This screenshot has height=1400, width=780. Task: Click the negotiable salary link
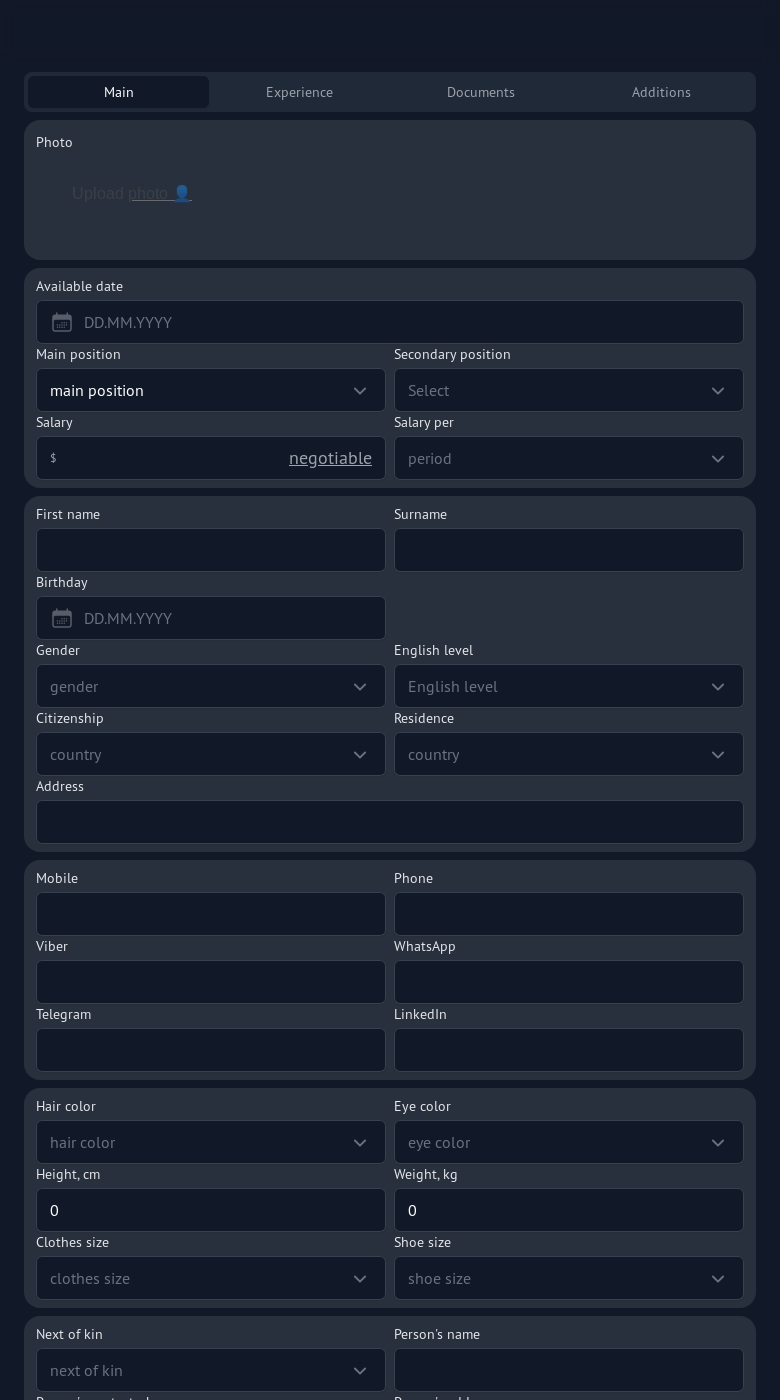tap(330, 458)
